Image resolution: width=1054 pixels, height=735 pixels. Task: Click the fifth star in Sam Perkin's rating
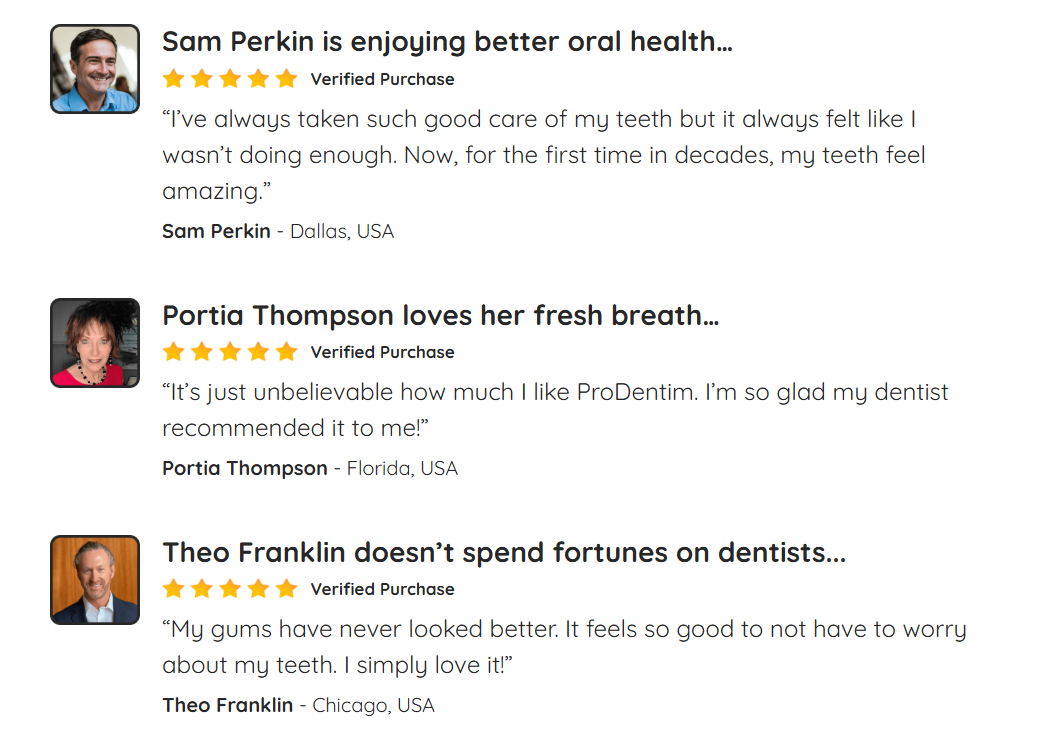click(x=286, y=79)
